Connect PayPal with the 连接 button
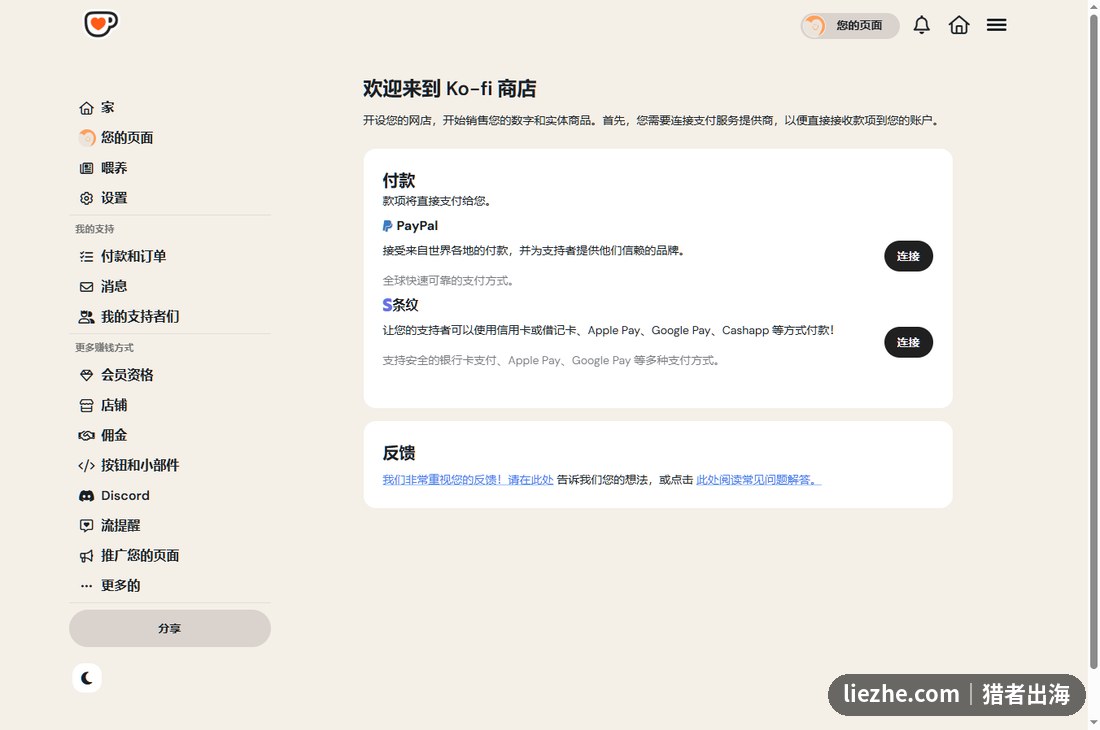This screenshot has height=730, width=1100. pyautogui.click(x=908, y=256)
